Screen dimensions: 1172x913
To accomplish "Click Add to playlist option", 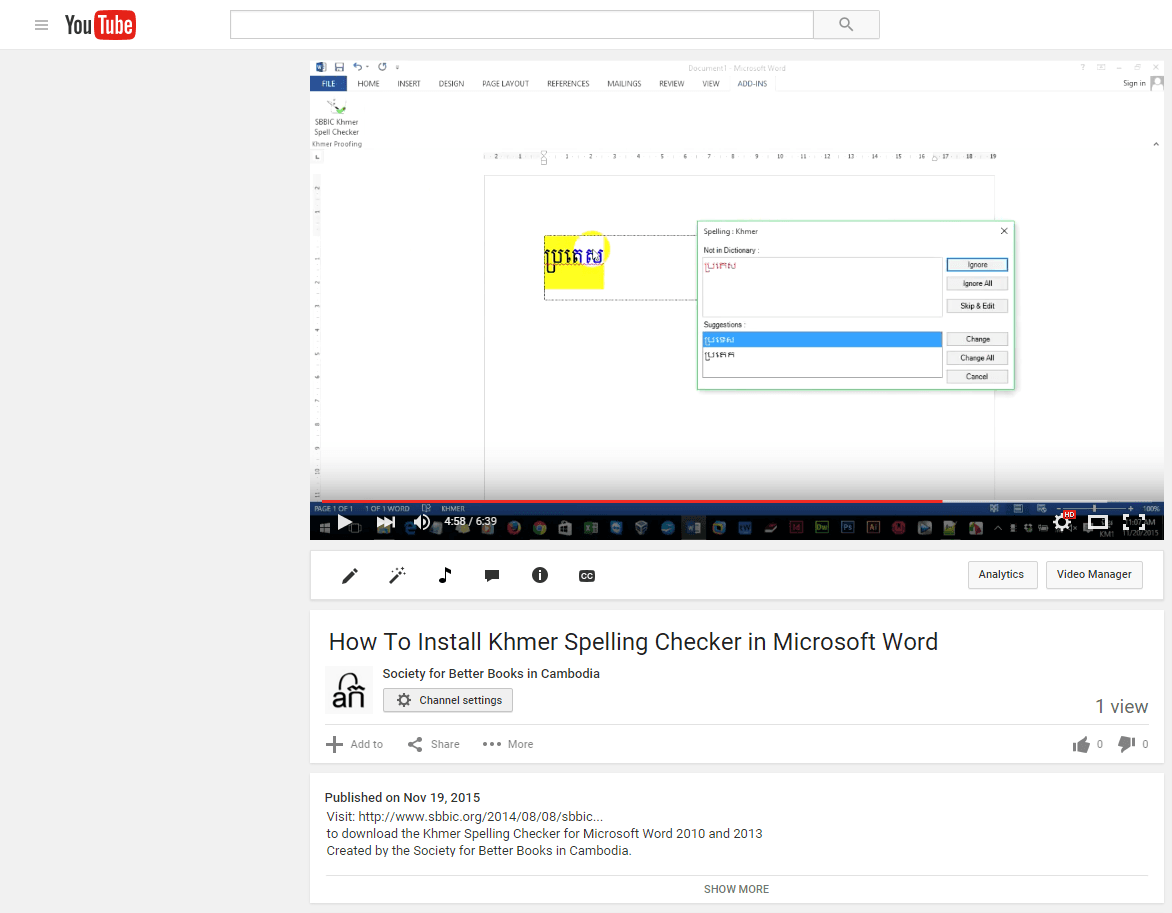I will tap(354, 744).
